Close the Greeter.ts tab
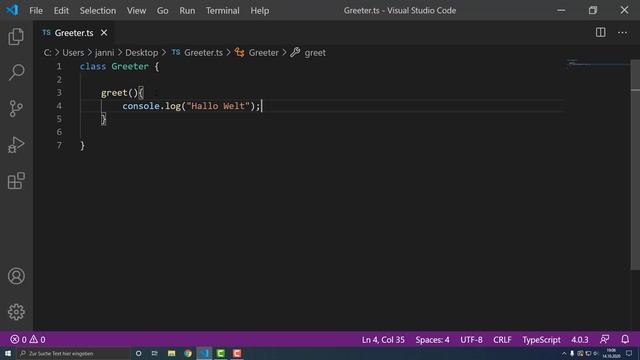 (x=104, y=32)
